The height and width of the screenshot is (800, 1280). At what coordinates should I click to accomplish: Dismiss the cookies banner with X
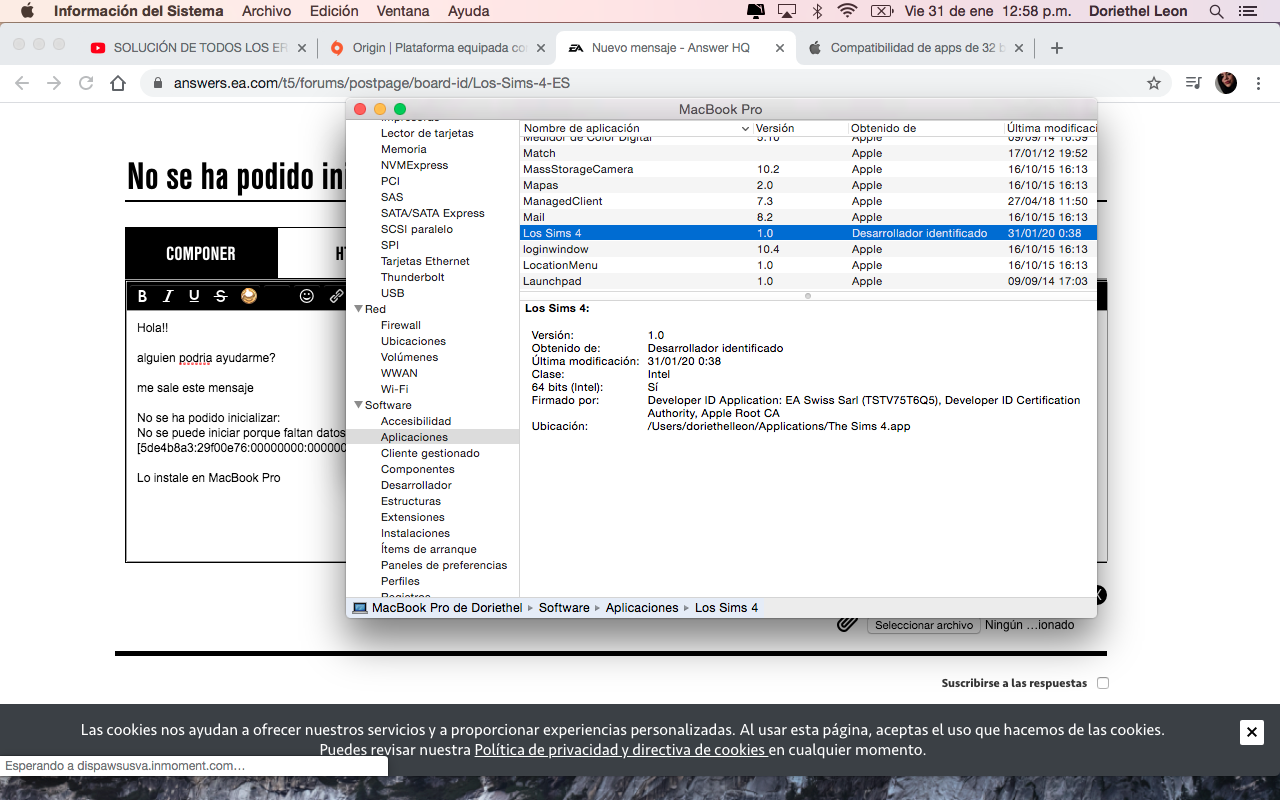(1252, 732)
